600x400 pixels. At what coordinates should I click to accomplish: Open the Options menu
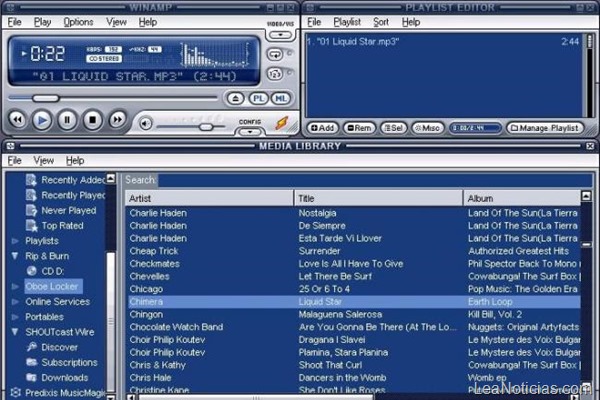(78, 22)
